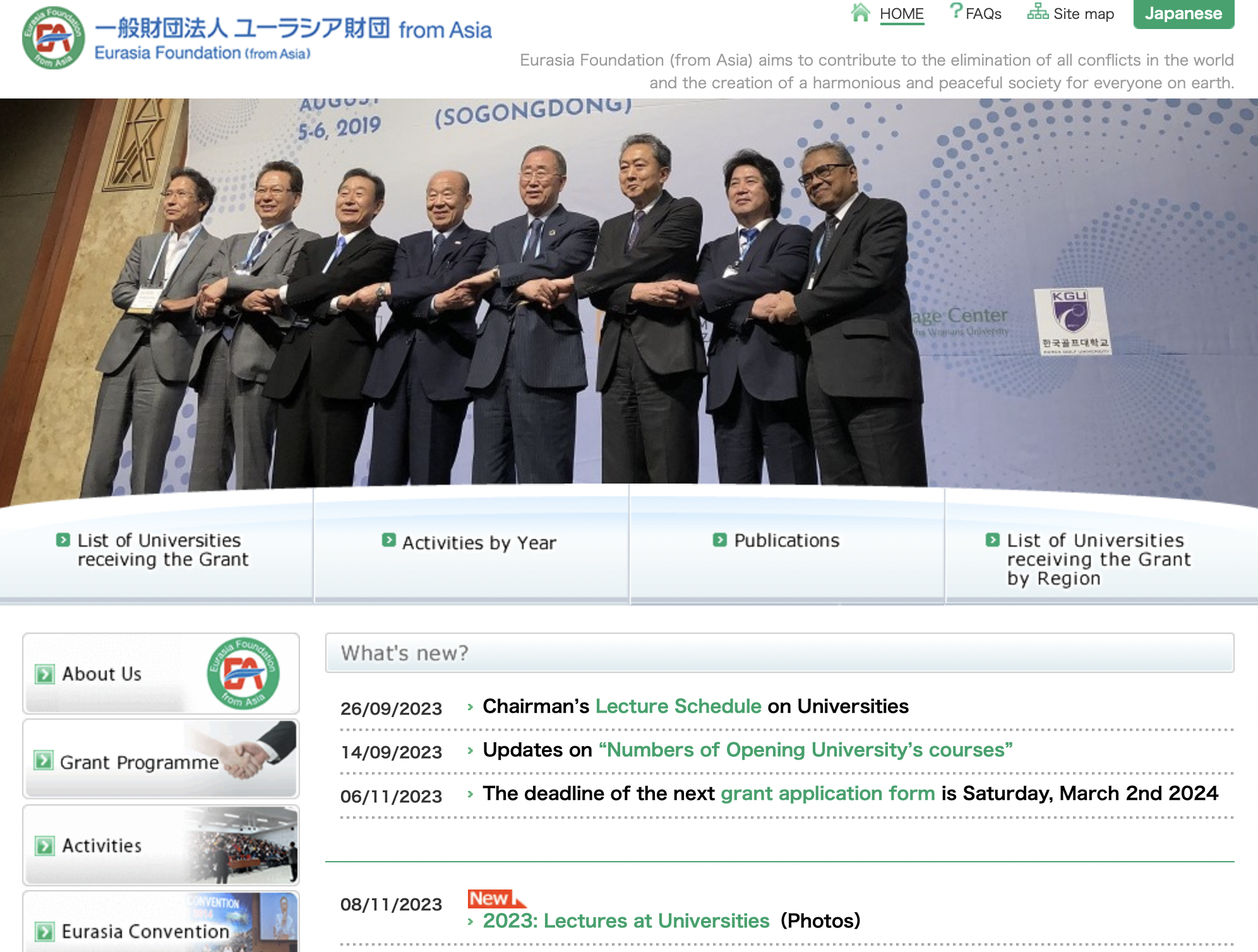
Task: Click green arrow icon beside List of Universities receiving the Grant
Action: click(63, 540)
